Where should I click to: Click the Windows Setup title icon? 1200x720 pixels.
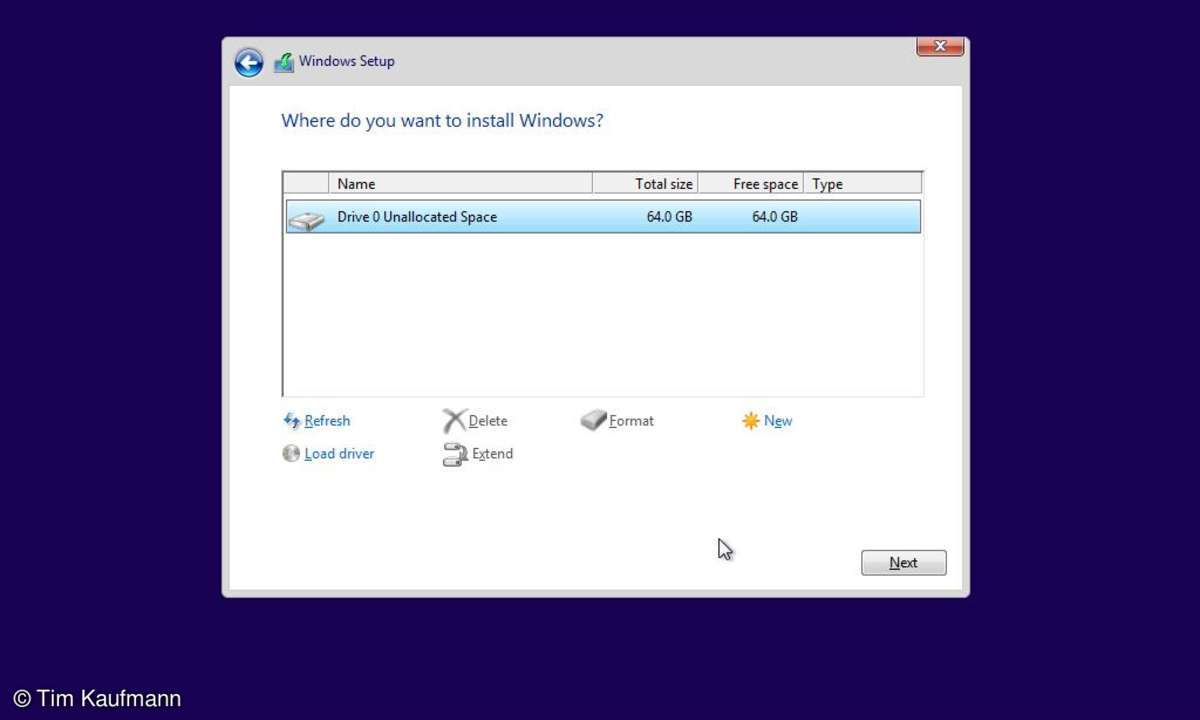(284, 62)
